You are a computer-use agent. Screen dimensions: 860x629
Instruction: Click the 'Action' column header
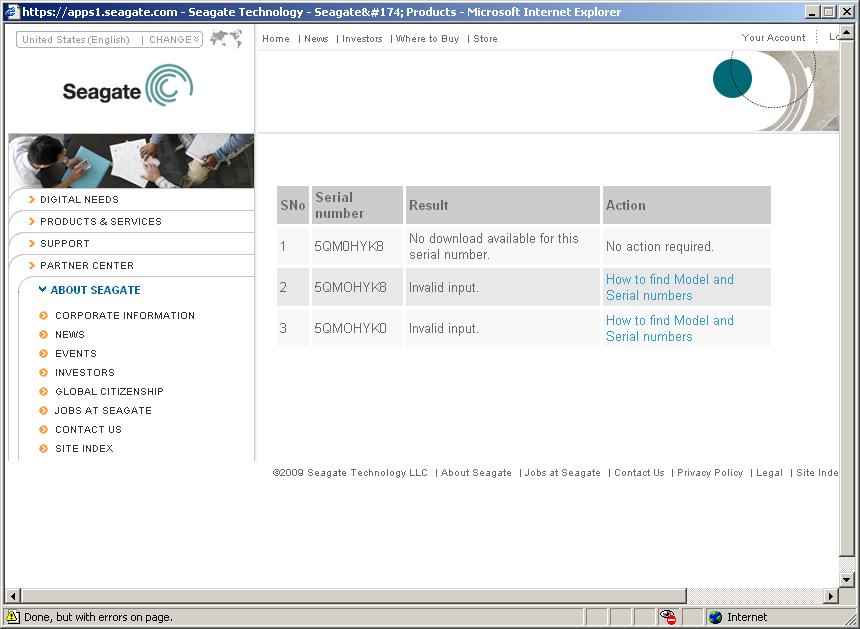click(687, 205)
